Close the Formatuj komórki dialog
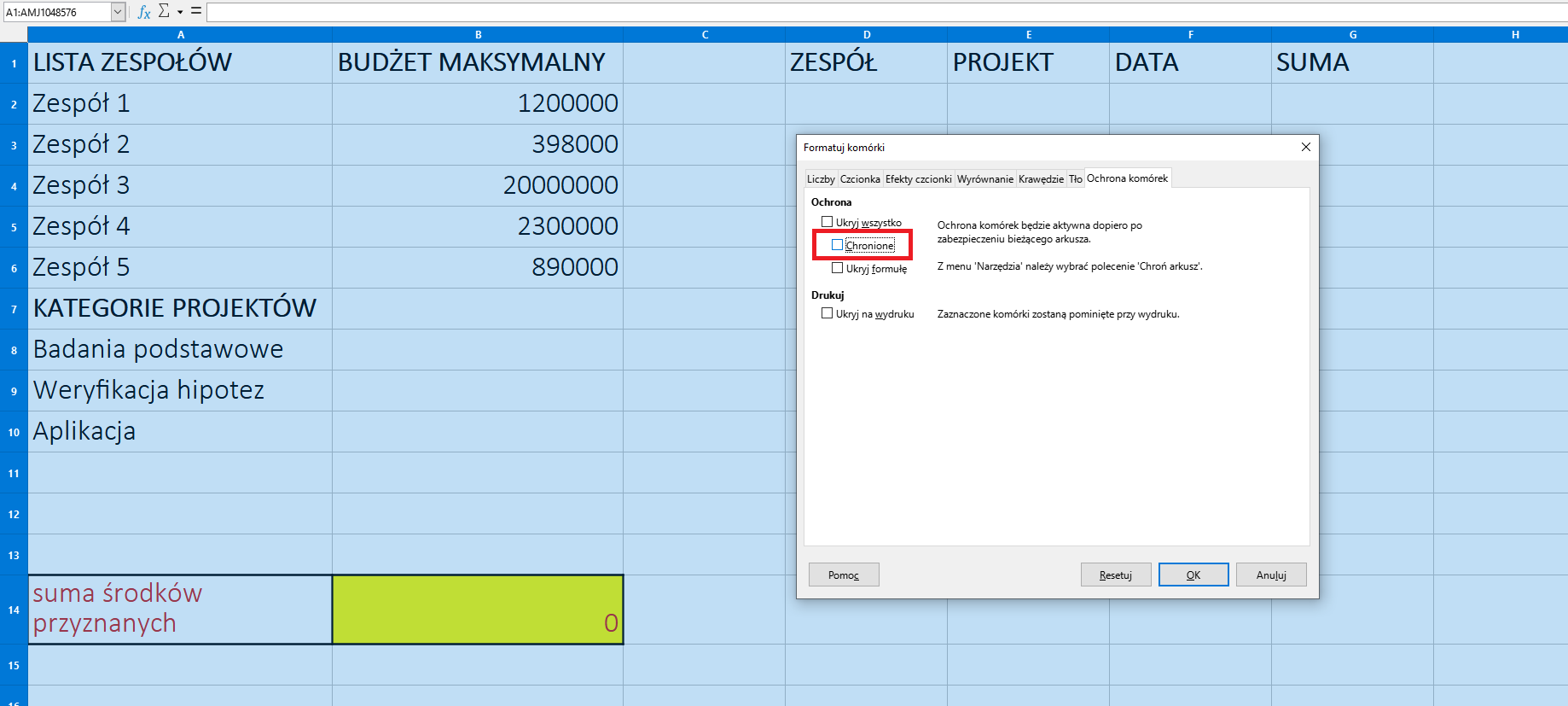1568x706 pixels. [x=1305, y=147]
